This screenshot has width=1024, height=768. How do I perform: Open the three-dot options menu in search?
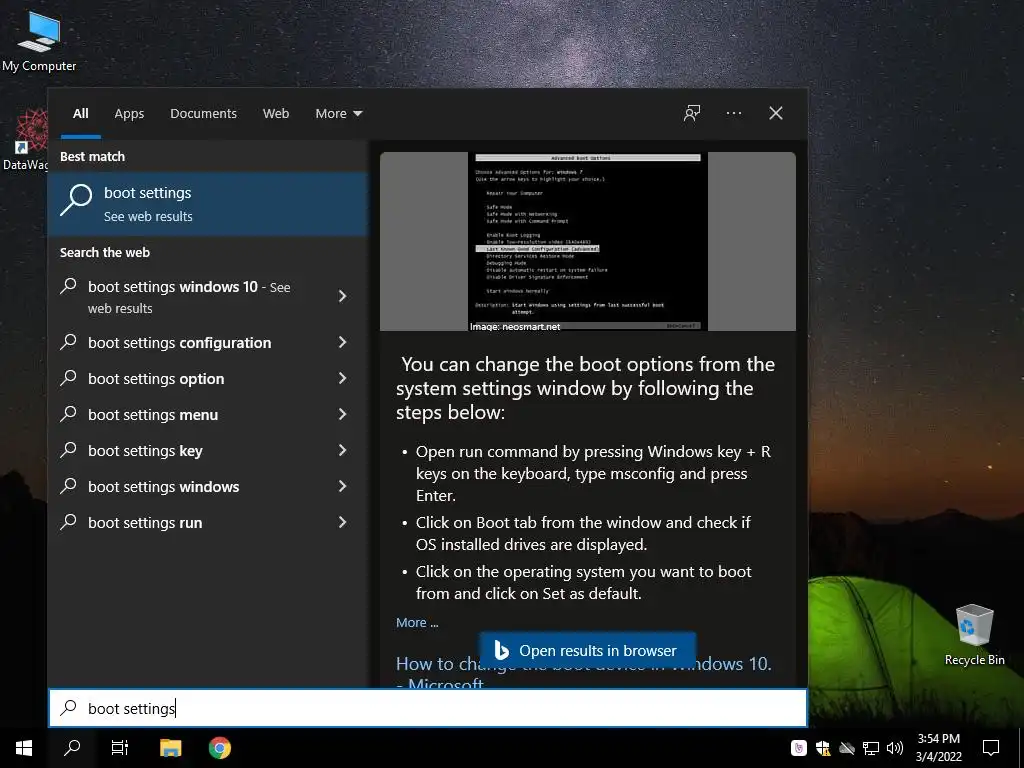pos(733,113)
